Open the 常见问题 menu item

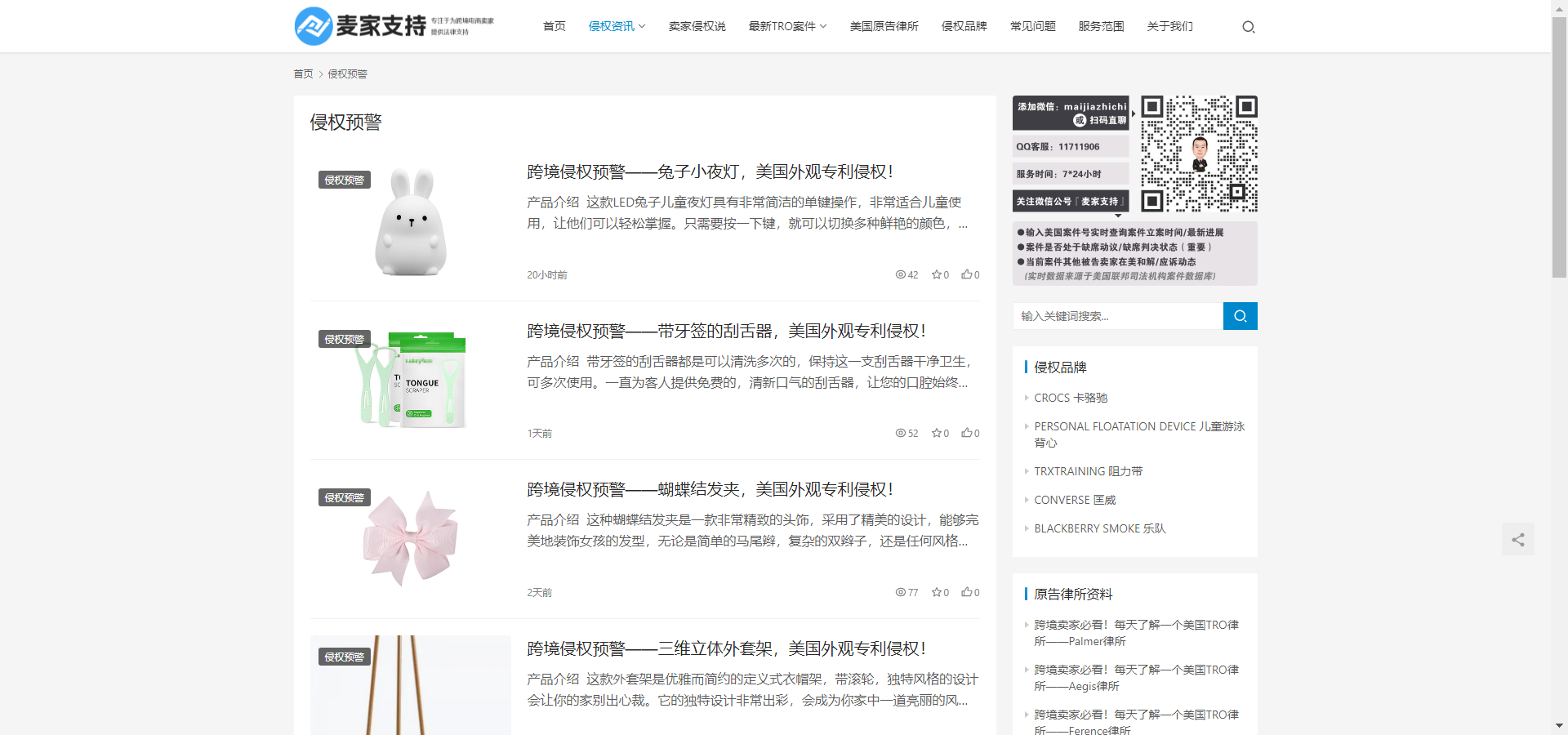(1032, 26)
